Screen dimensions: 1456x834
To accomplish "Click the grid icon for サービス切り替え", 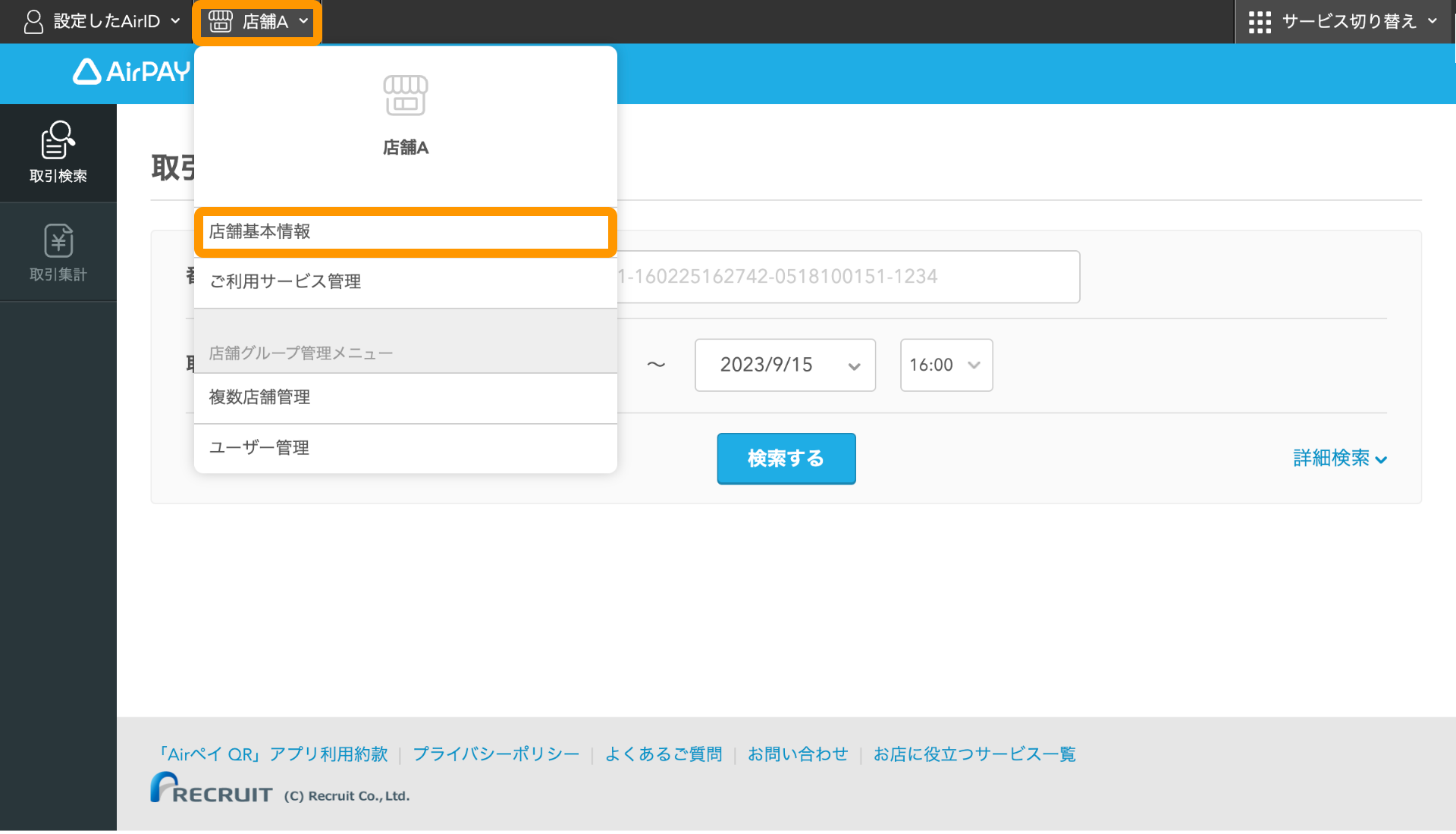I will point(1260,21).
